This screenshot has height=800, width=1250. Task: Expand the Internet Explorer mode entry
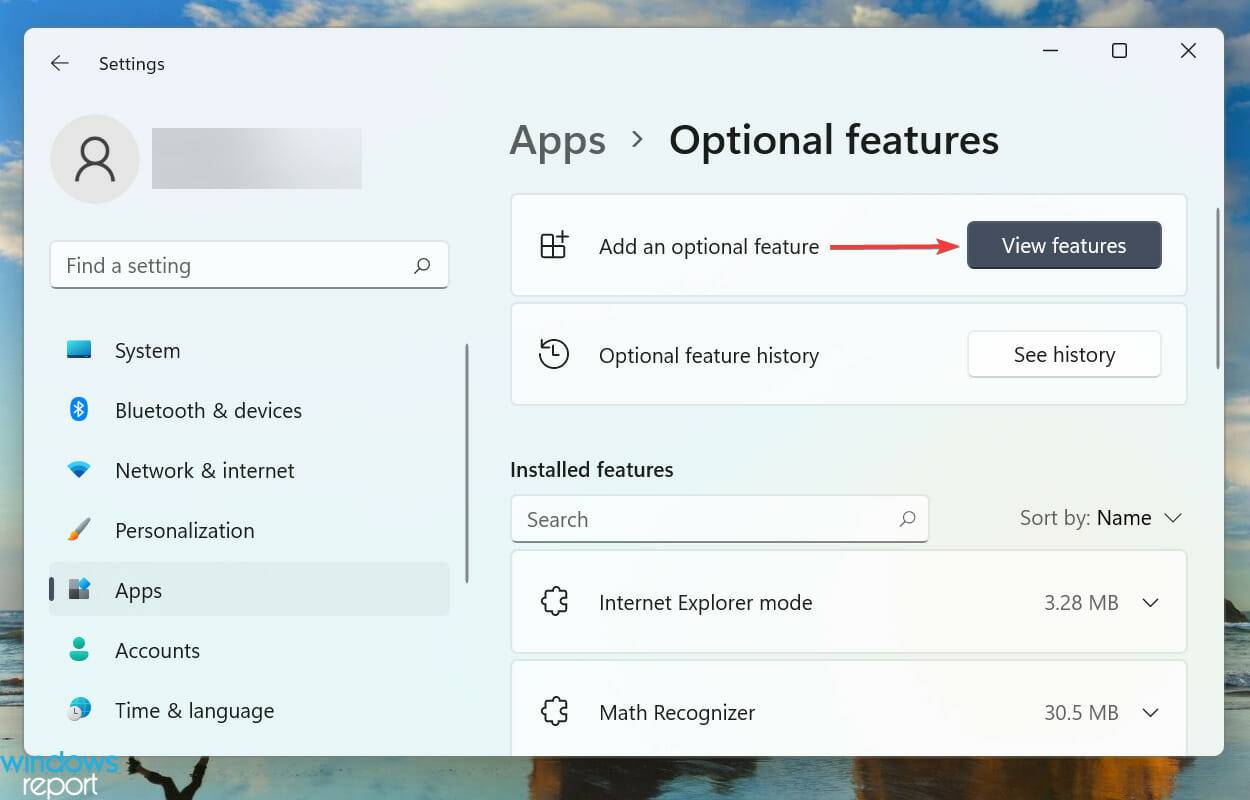[1150, 602]
